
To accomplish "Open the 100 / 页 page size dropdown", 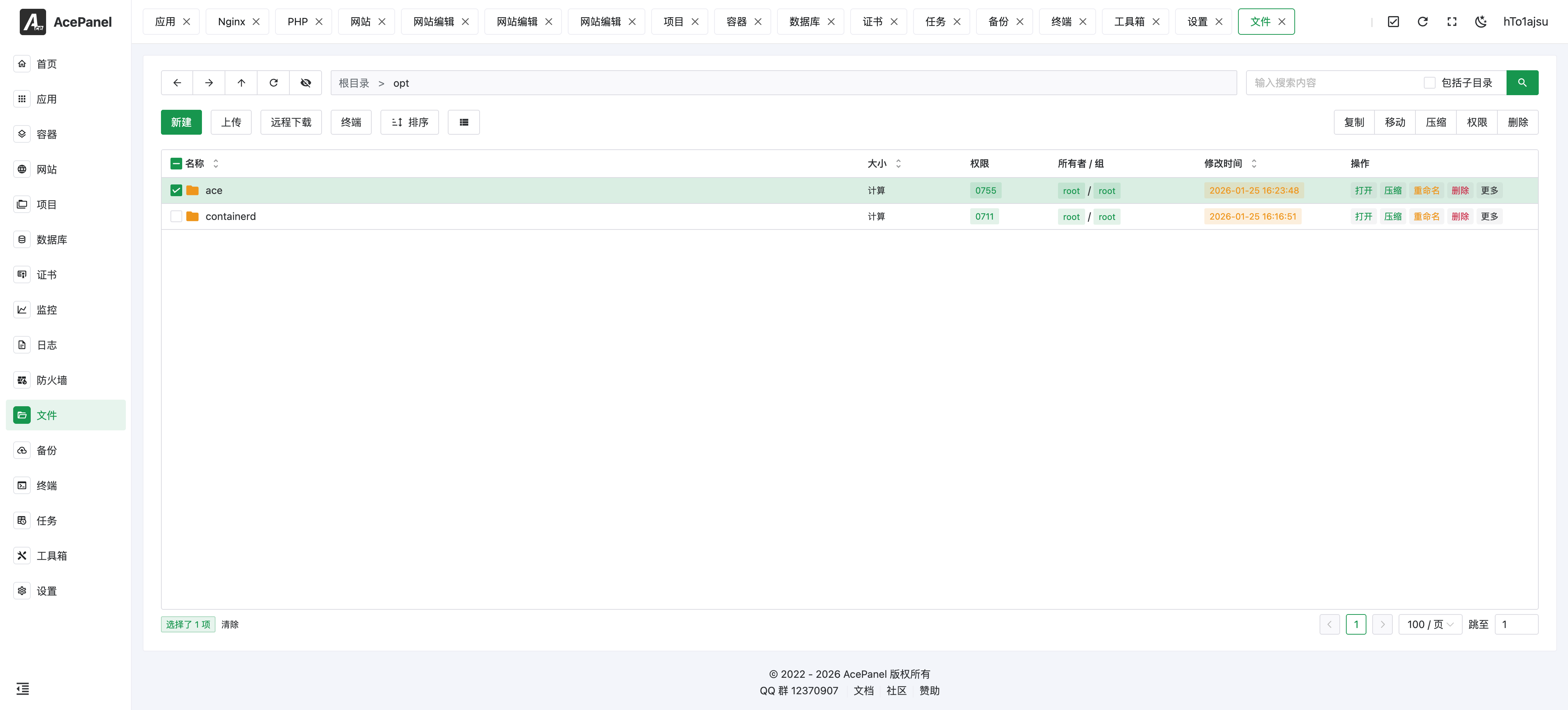I will pos(1430,625).
